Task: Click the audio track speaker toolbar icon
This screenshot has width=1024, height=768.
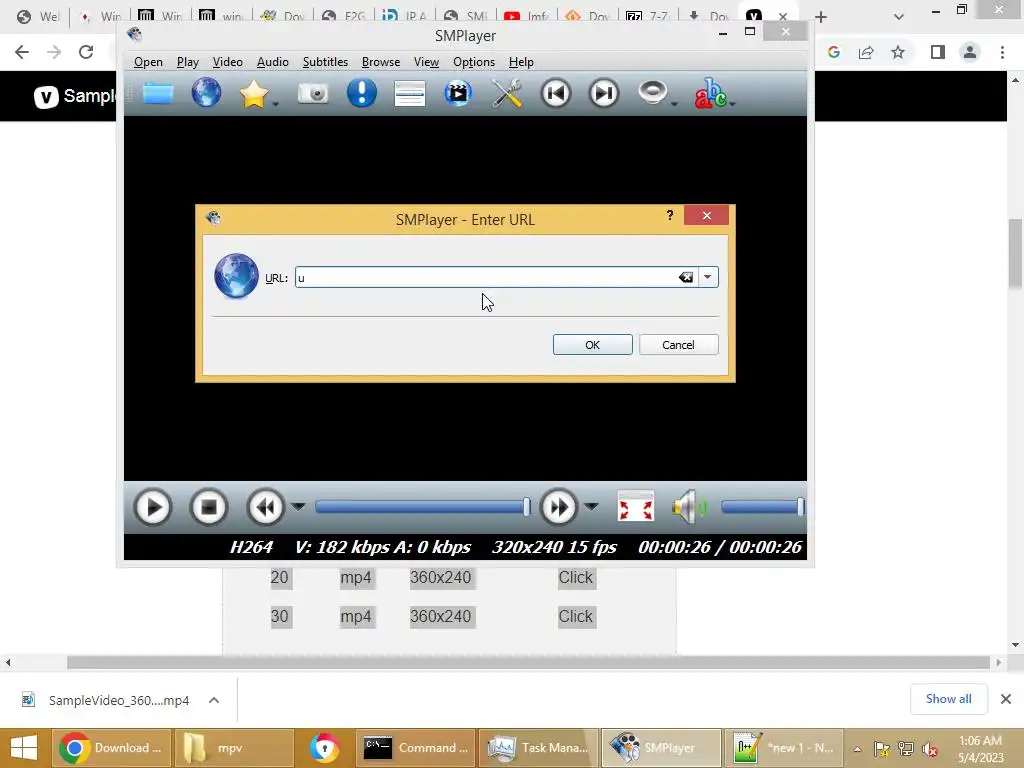Action: (x=652, y=93)
